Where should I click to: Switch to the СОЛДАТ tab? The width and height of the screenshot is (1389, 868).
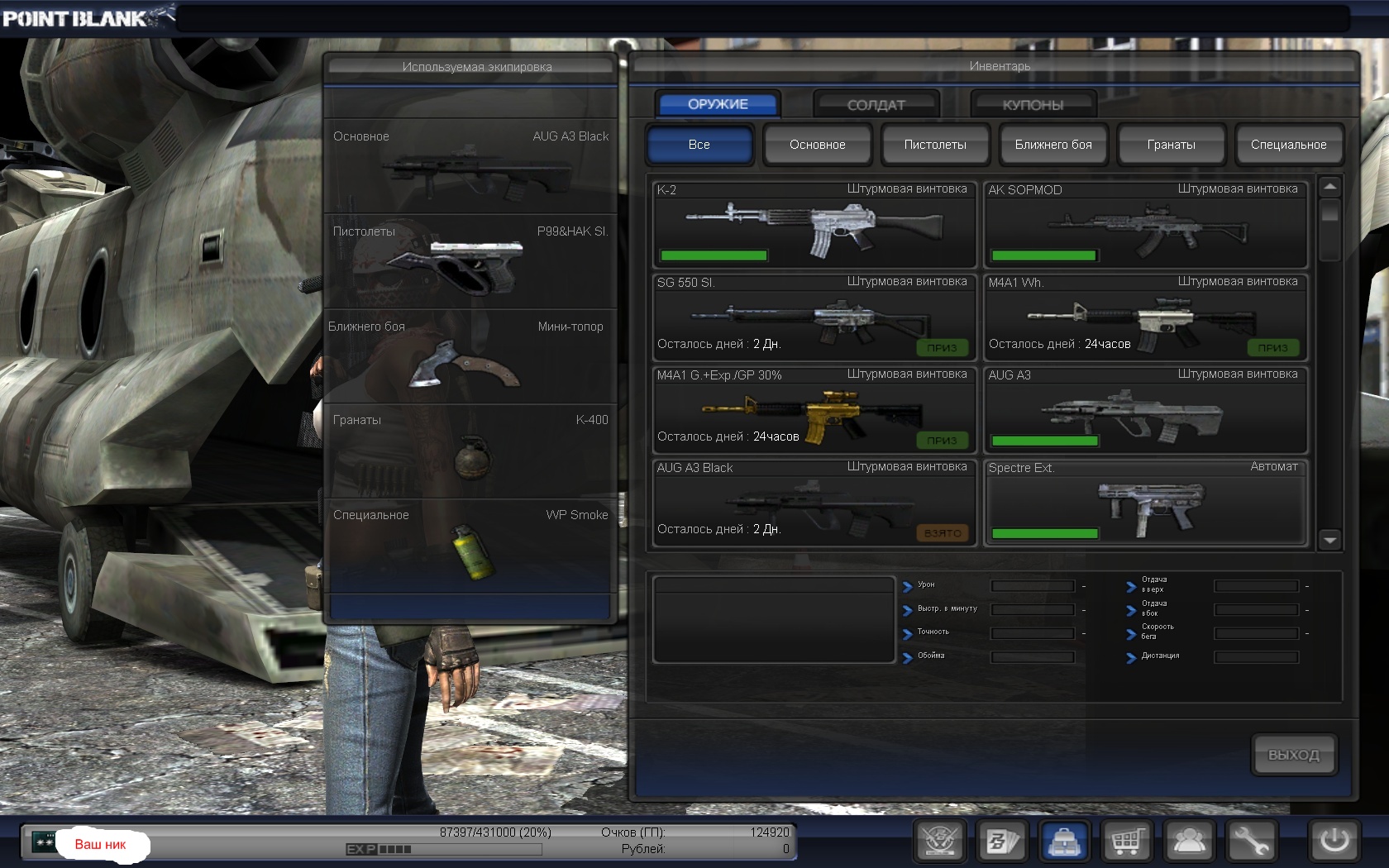tap(876, 105)
